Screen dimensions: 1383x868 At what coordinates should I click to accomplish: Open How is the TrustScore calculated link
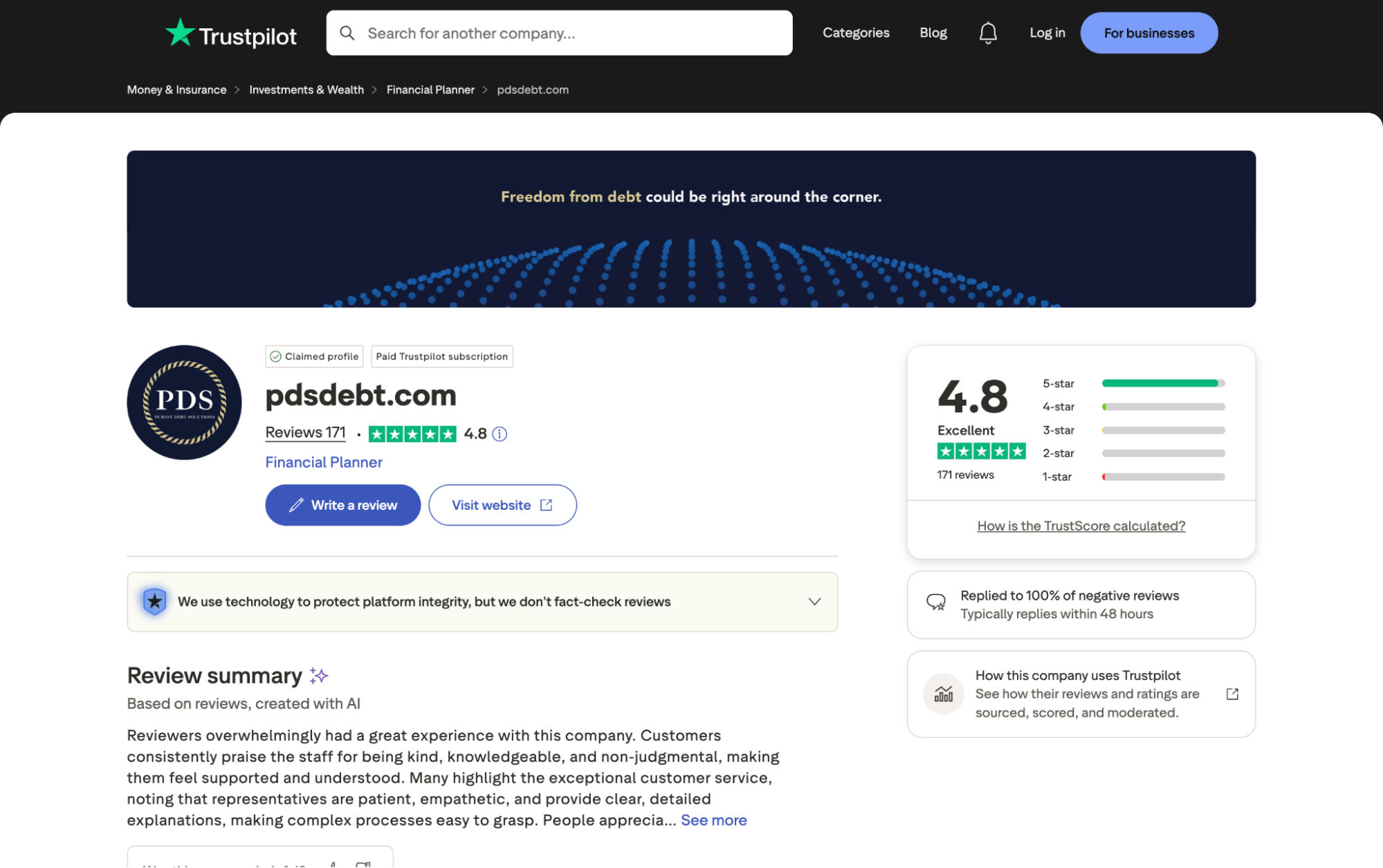(x=1081, y=526)
